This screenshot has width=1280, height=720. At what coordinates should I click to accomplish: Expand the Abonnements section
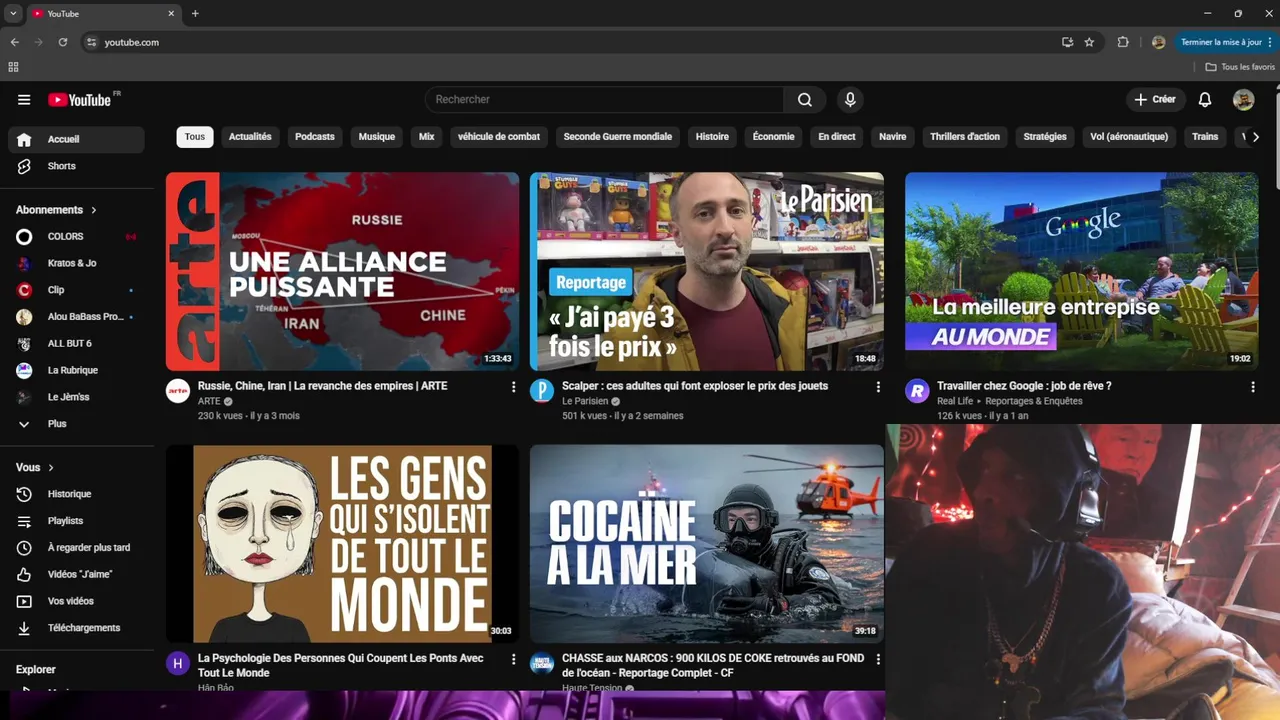(x=57, y=210)
